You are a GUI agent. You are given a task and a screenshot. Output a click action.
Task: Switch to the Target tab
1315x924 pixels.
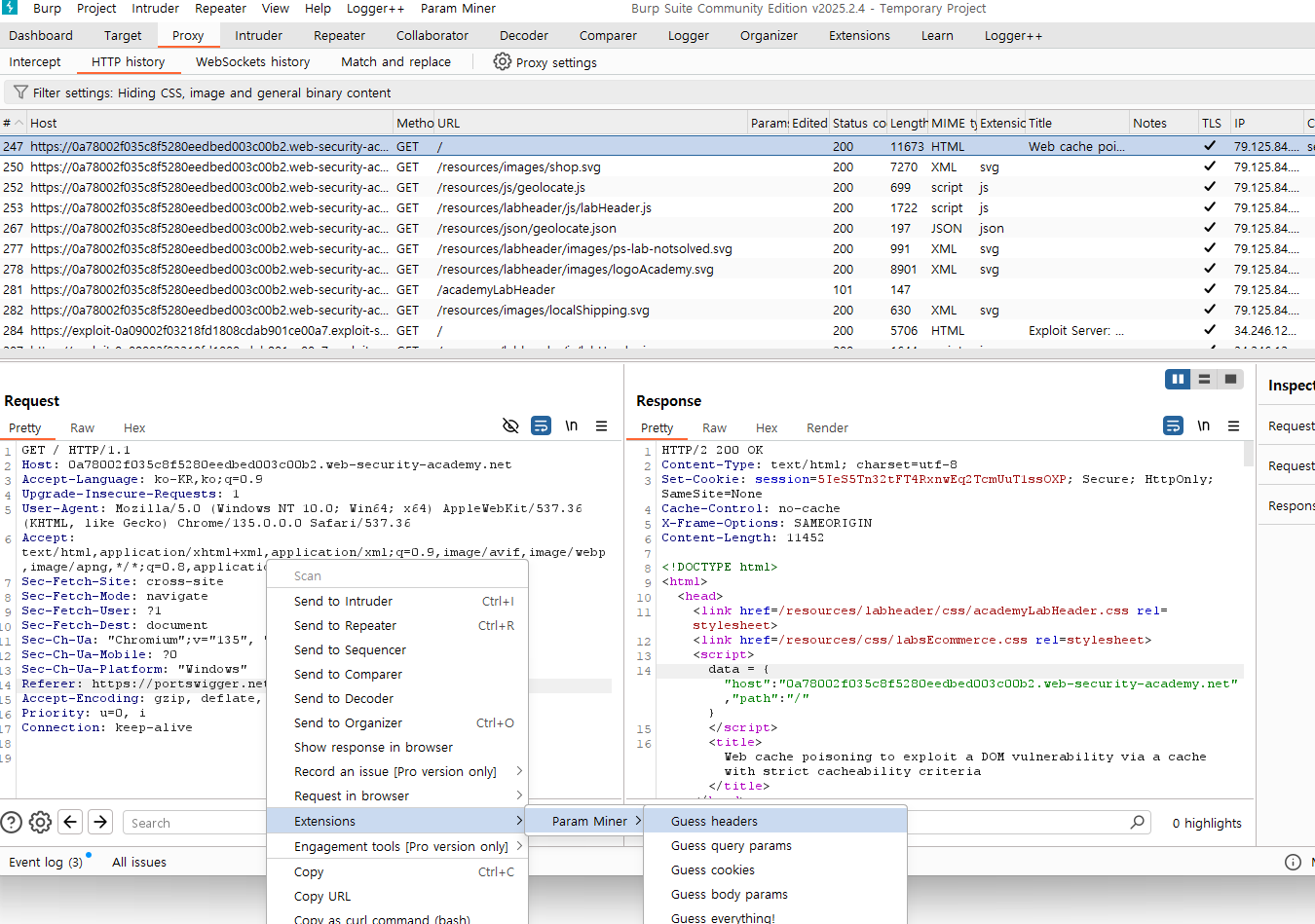123,35
